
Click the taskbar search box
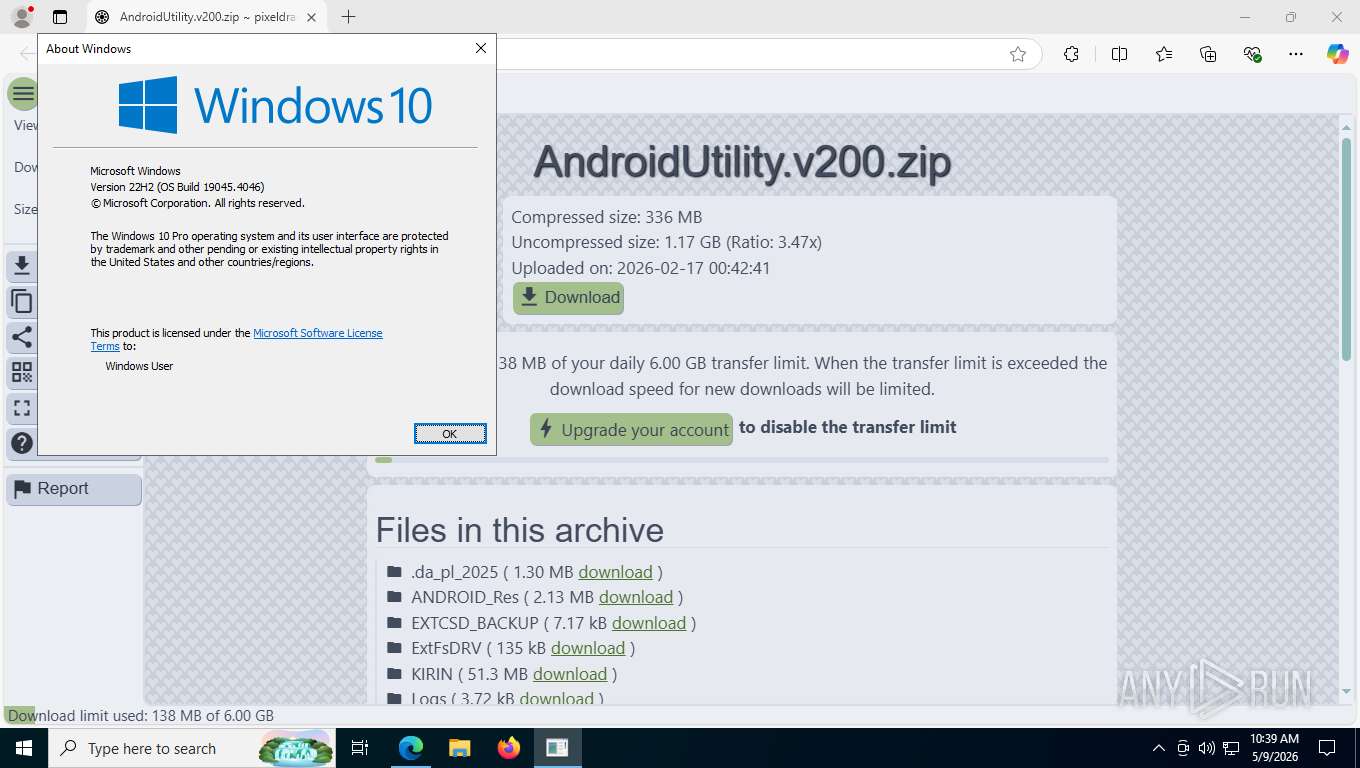point(192,748)
